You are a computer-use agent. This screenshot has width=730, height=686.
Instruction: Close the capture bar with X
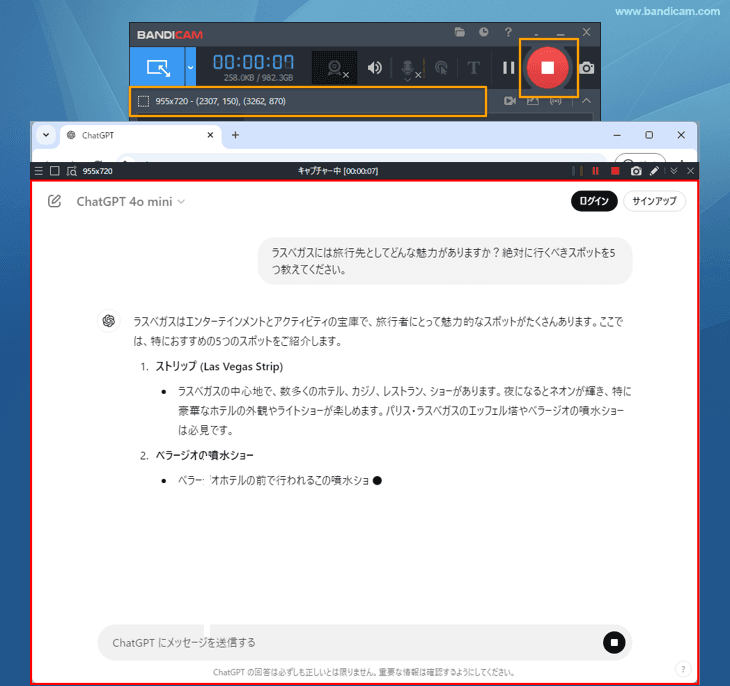coord(690,171)
